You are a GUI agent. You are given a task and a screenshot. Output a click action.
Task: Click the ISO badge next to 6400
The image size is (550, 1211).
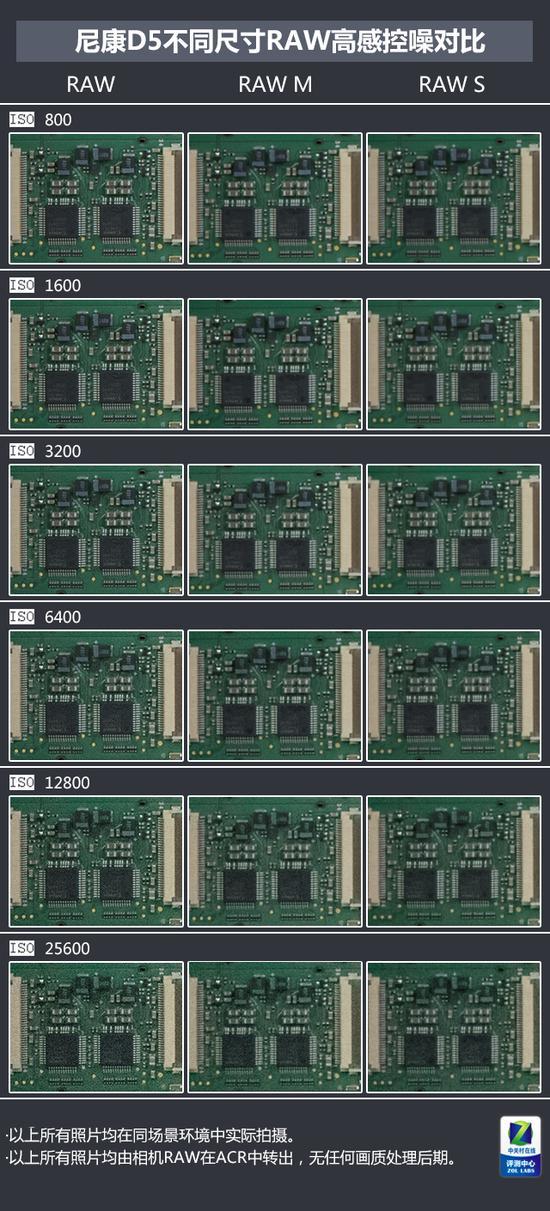click(x=22, y=617)
